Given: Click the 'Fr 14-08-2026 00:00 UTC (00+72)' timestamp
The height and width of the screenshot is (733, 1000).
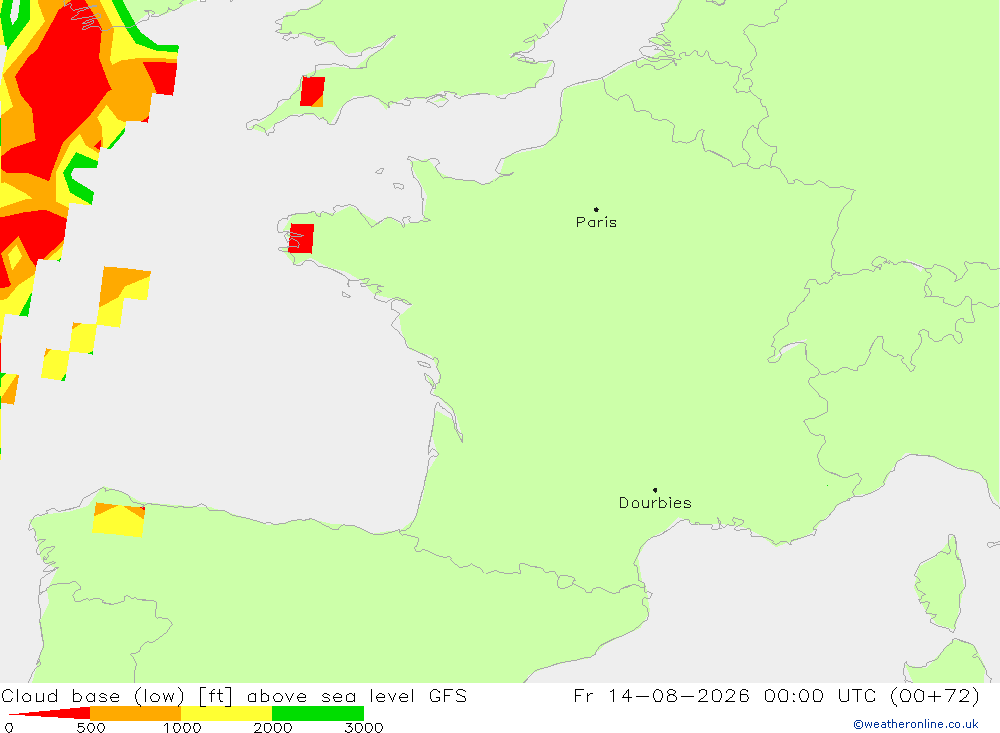Looking at the screenshot, I should click(776, 695).
